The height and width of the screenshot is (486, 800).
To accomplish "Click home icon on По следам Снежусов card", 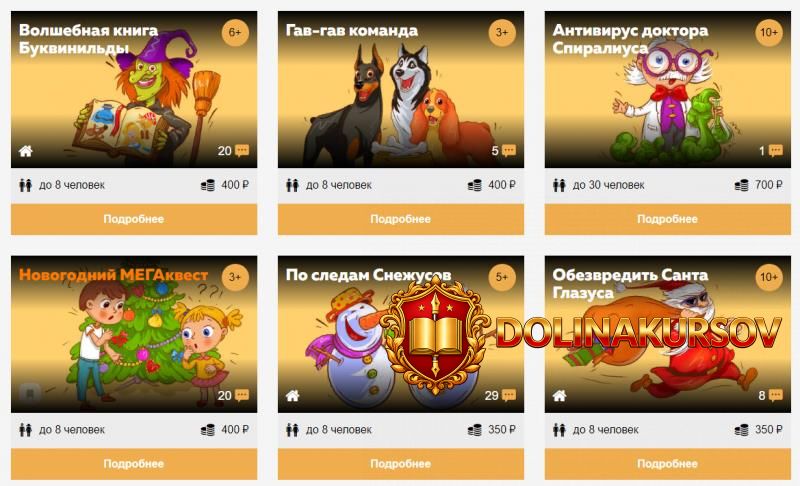I will 292,396.
